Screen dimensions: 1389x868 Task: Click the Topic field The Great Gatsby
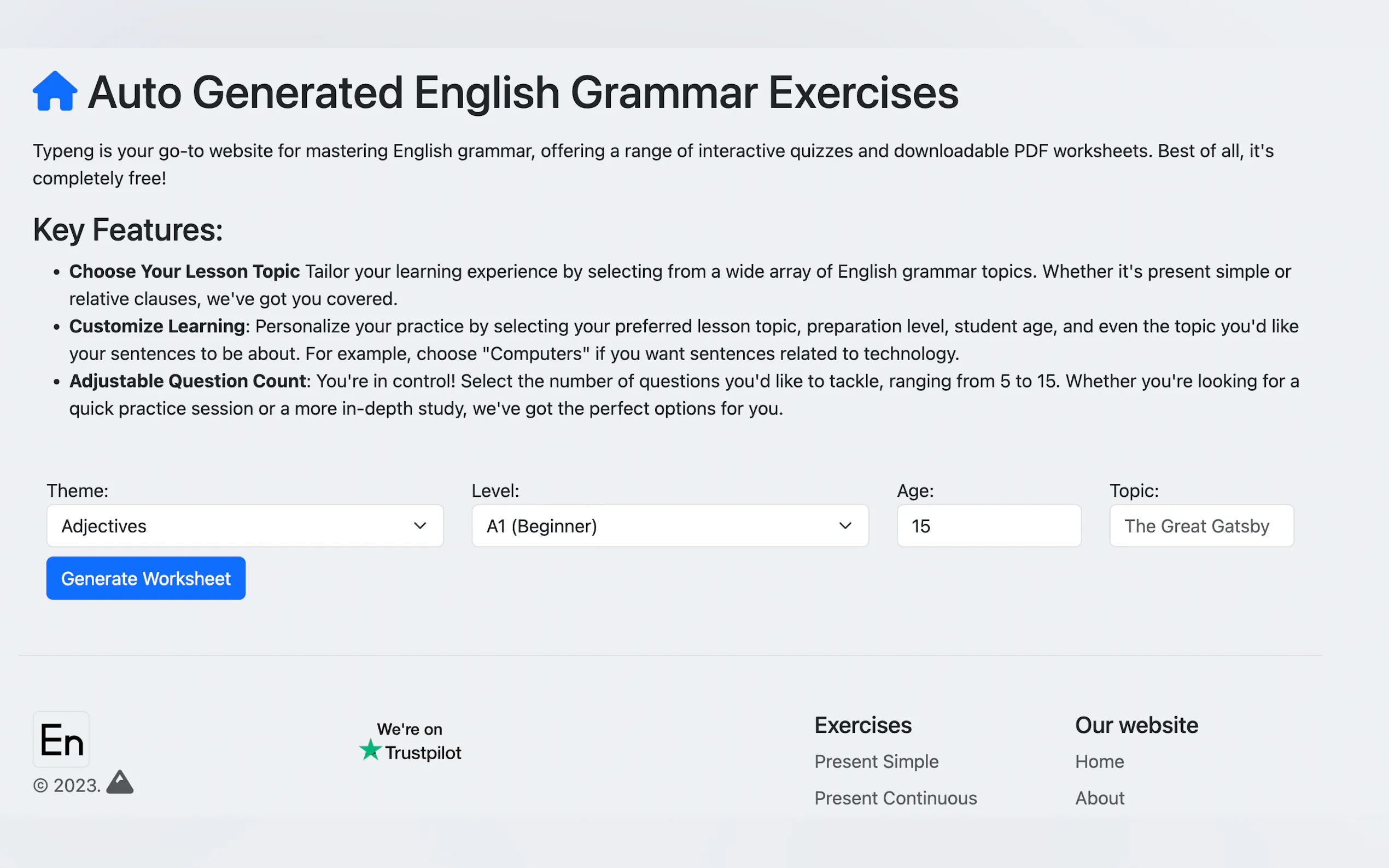(x=1201, y=526)
